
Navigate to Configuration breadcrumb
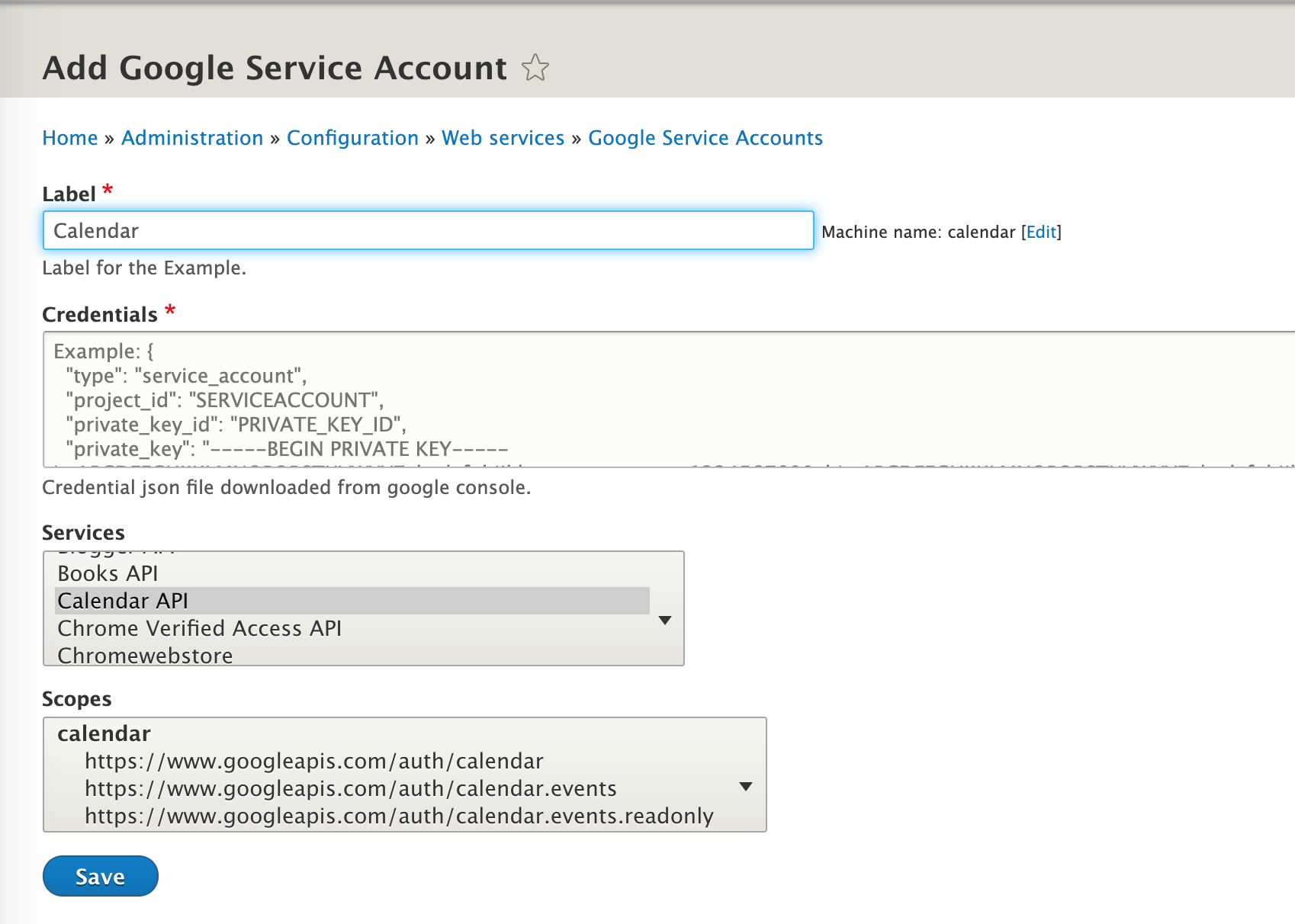click(x=352, y=138)
